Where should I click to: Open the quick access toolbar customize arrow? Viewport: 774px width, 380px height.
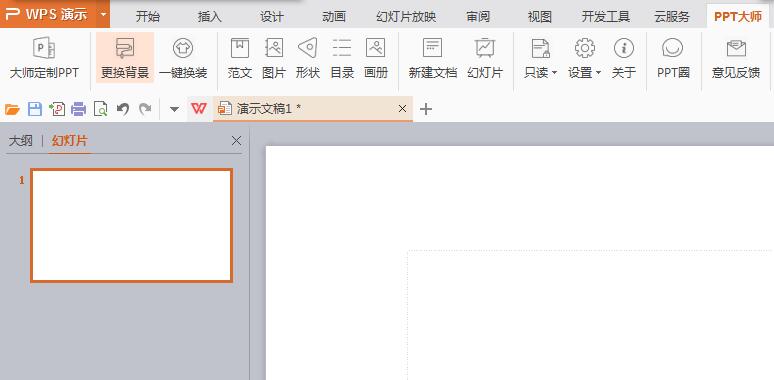[174, 109]
